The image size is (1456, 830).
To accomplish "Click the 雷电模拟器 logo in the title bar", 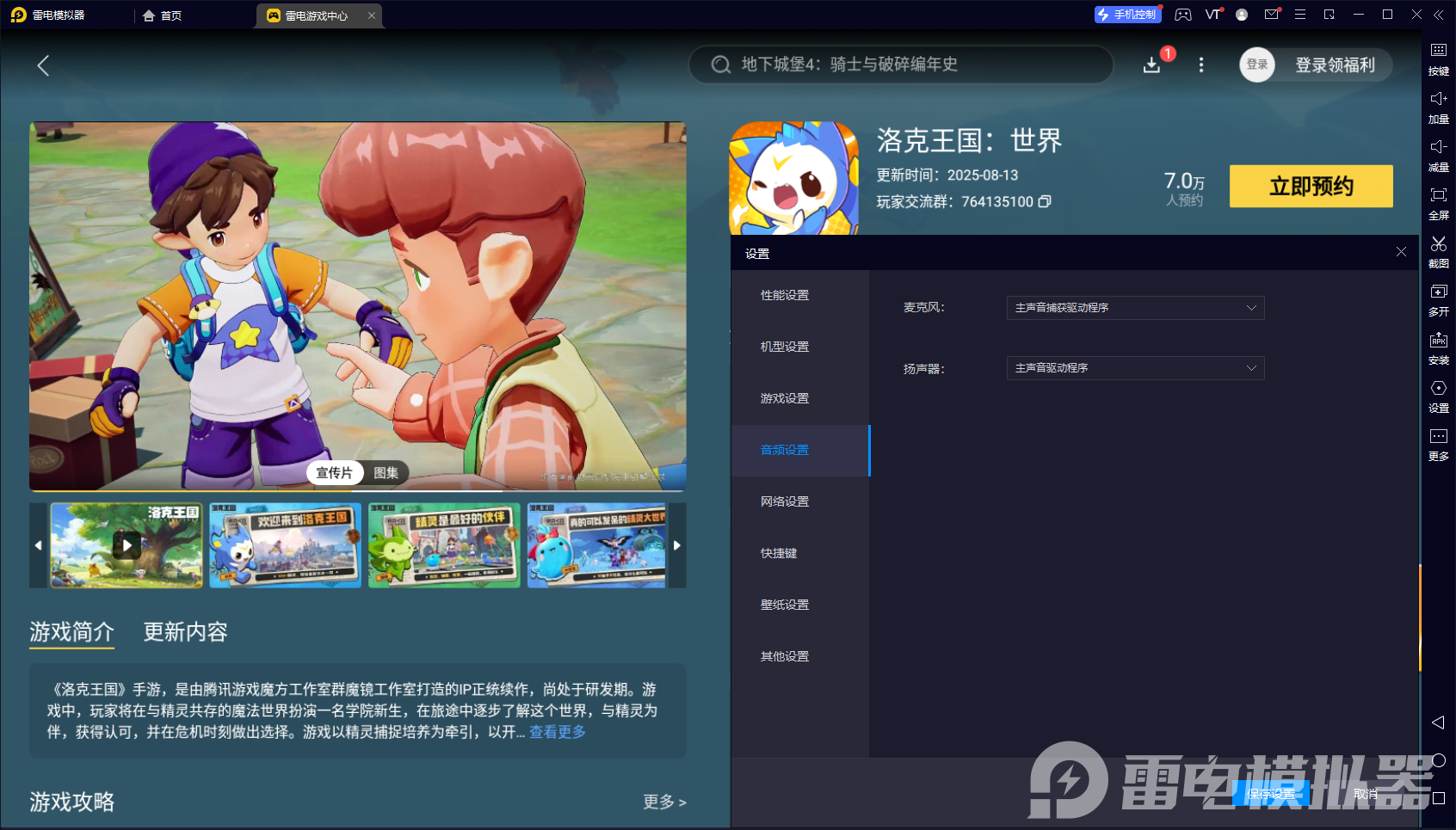I will [x=18, y=15].
